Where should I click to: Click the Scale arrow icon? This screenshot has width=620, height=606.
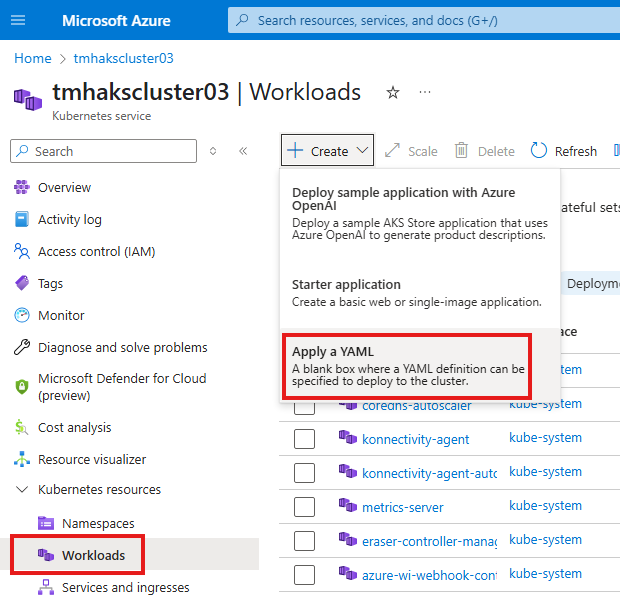pos(392,150)
